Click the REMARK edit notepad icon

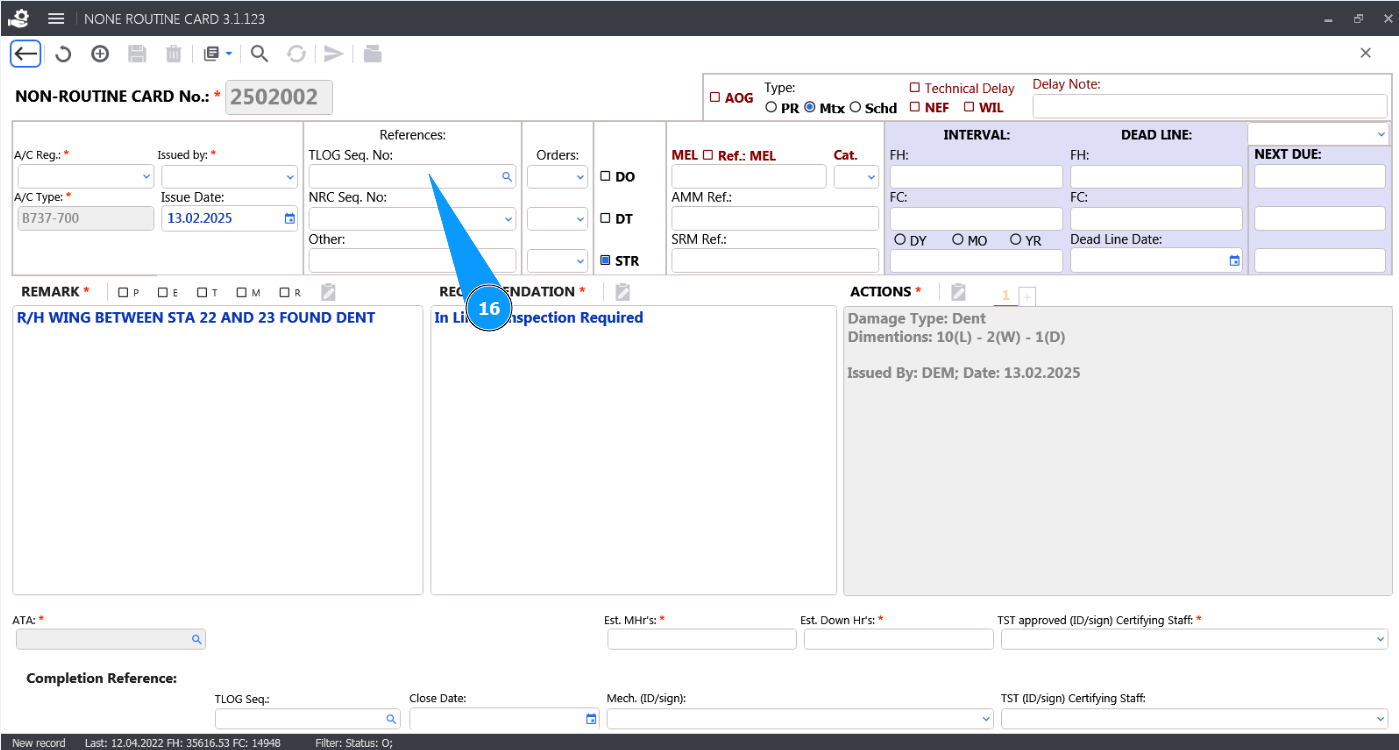[x=328, y=292]
